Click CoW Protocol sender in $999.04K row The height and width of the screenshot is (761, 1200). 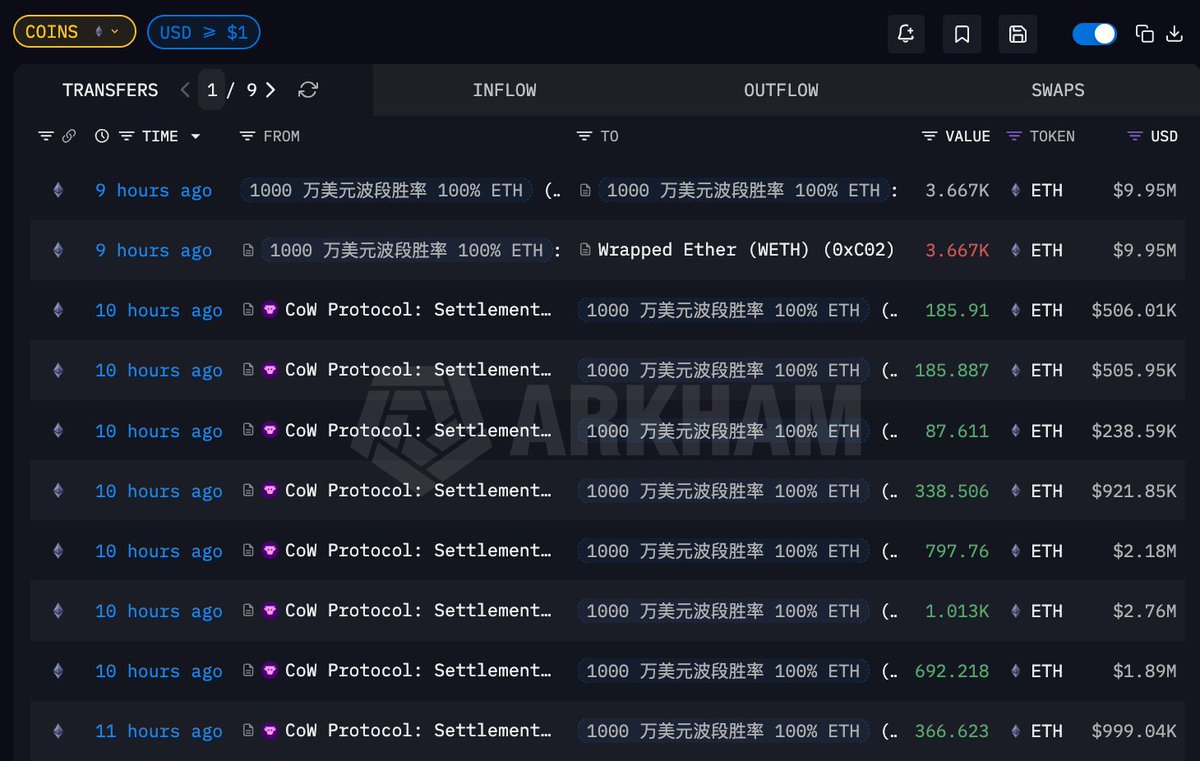coord(418,731)
